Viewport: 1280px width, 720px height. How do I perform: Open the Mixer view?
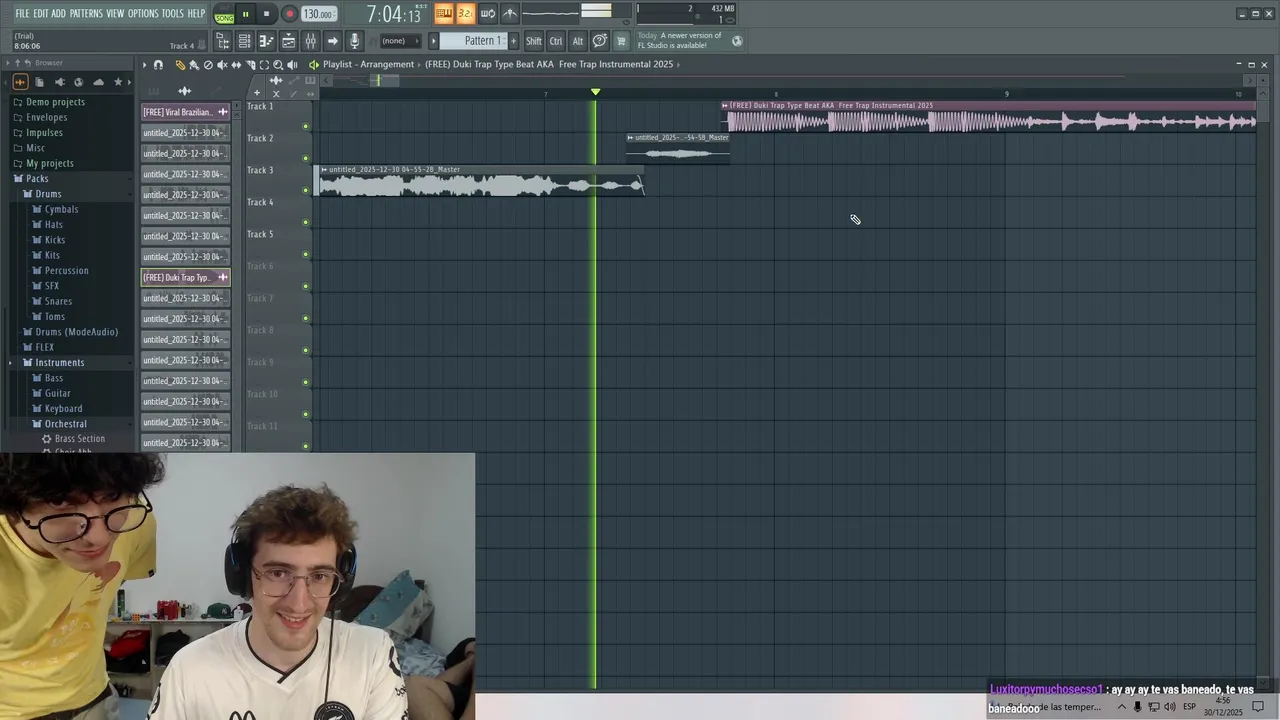(310, 41)
